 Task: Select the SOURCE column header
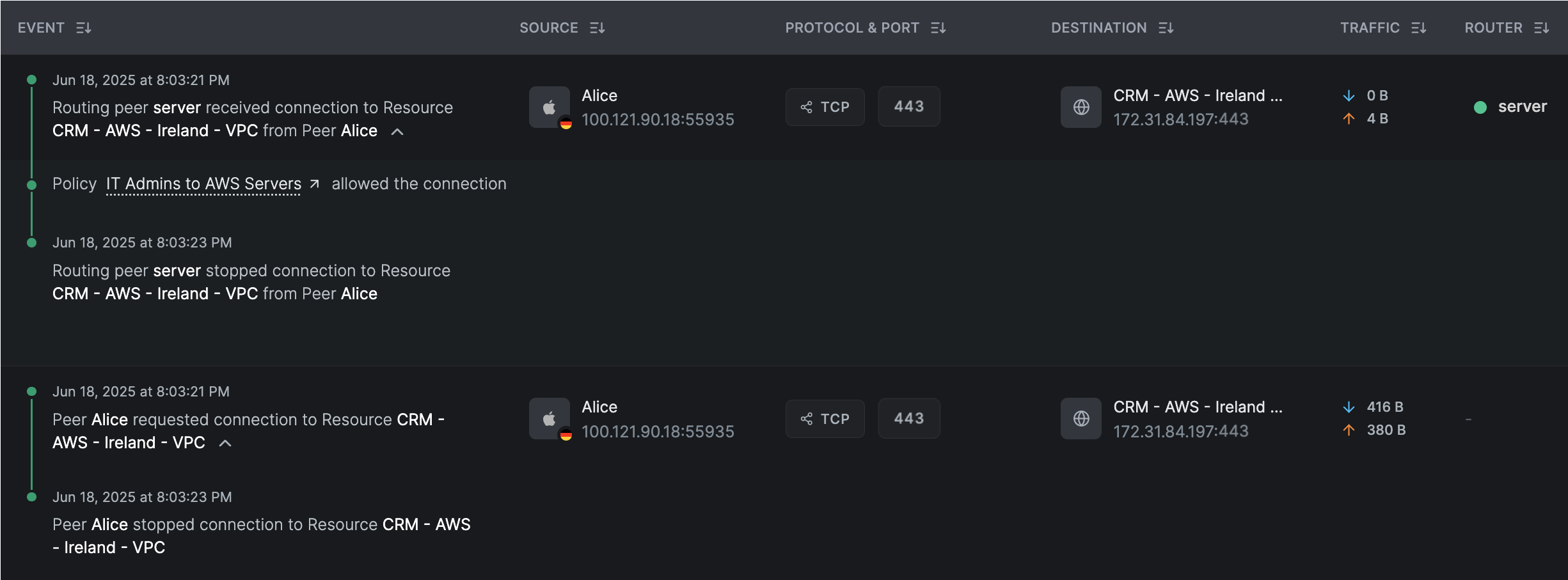pyautogui.click(x=549, y=27)
